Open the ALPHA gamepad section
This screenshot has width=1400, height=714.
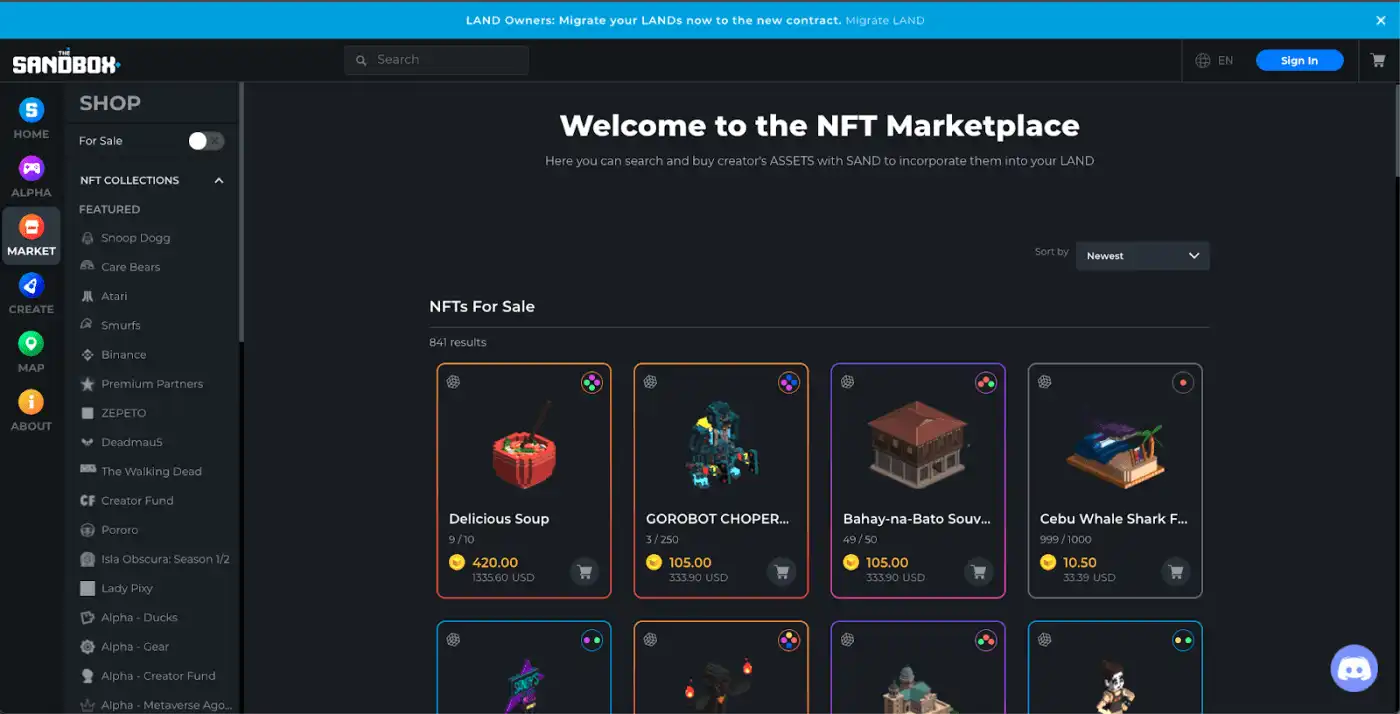[x=31, y=177]
